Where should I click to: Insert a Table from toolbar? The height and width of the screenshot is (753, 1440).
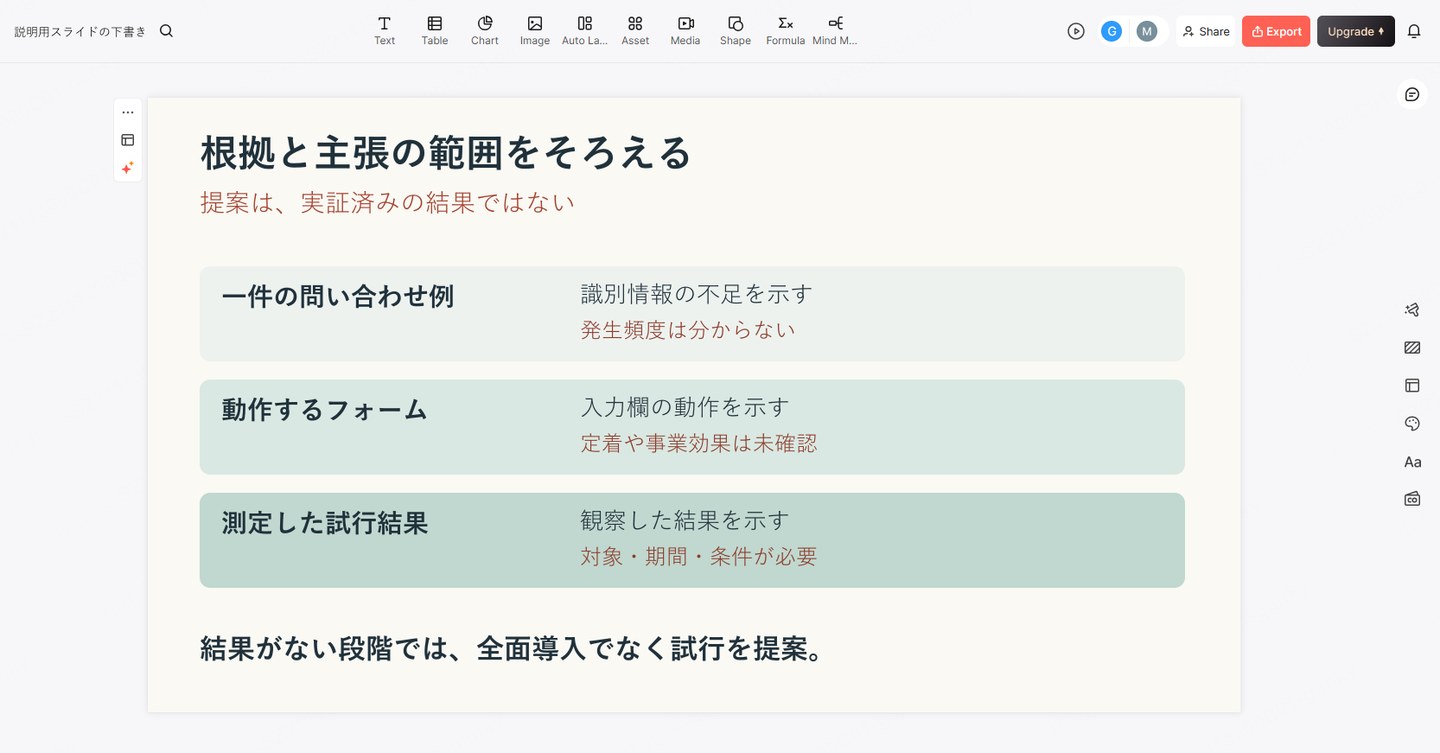point(434,31)
